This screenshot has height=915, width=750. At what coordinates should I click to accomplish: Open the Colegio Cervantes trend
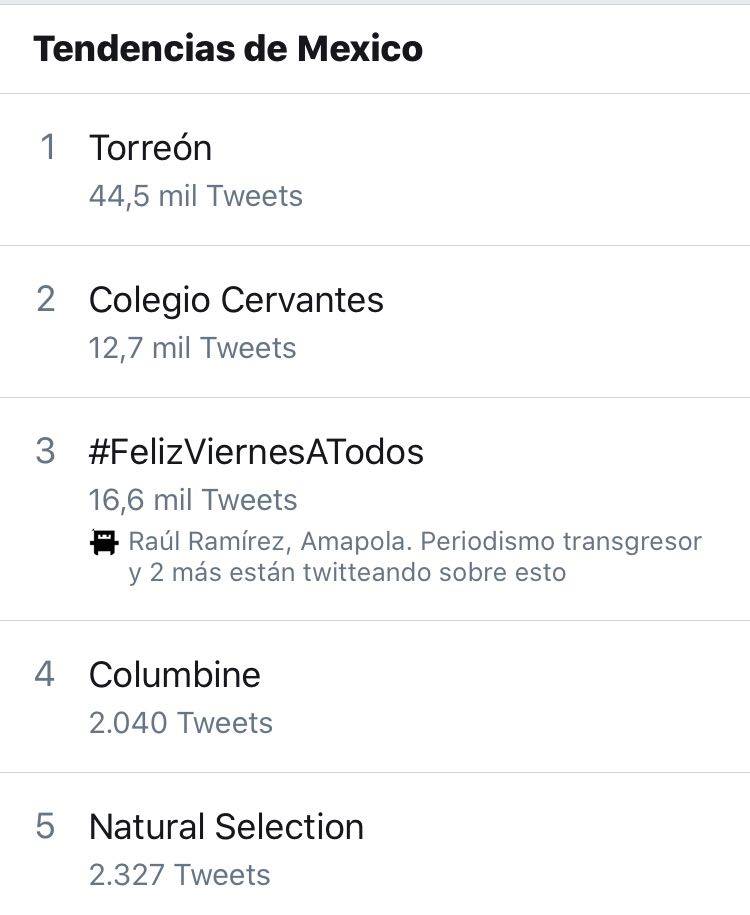click(236, 300)
